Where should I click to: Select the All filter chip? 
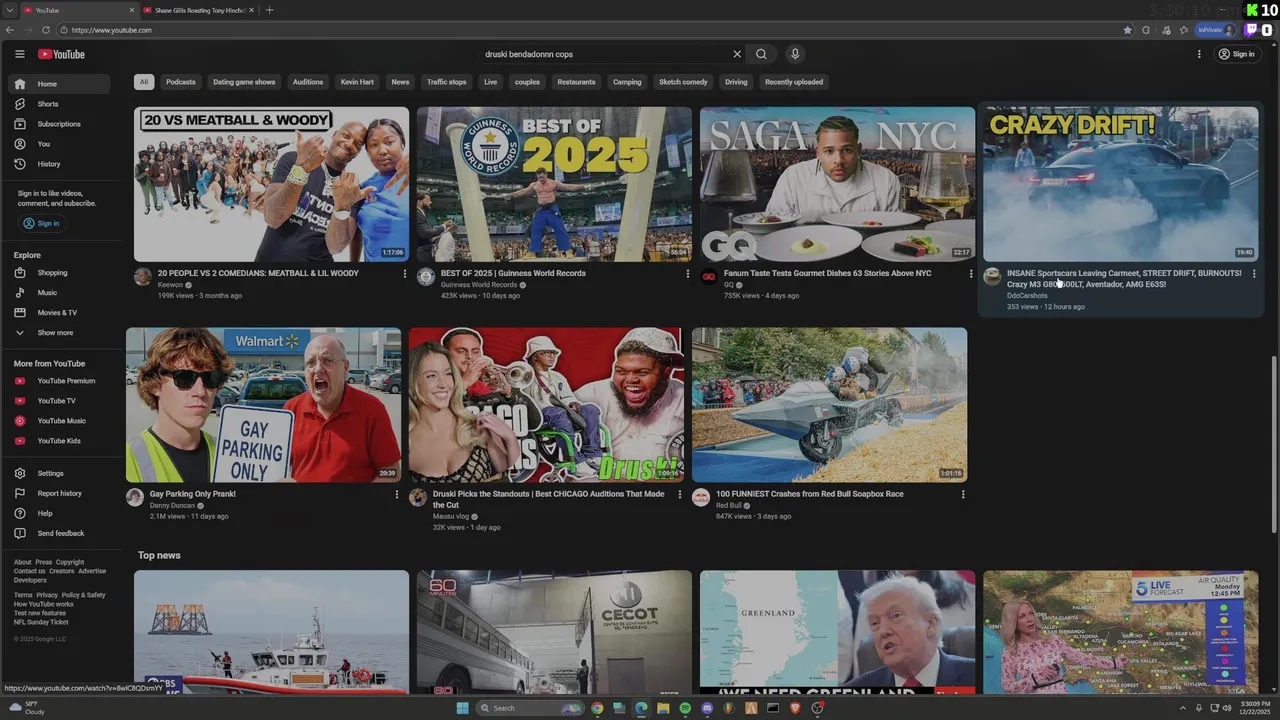point(144,82)
